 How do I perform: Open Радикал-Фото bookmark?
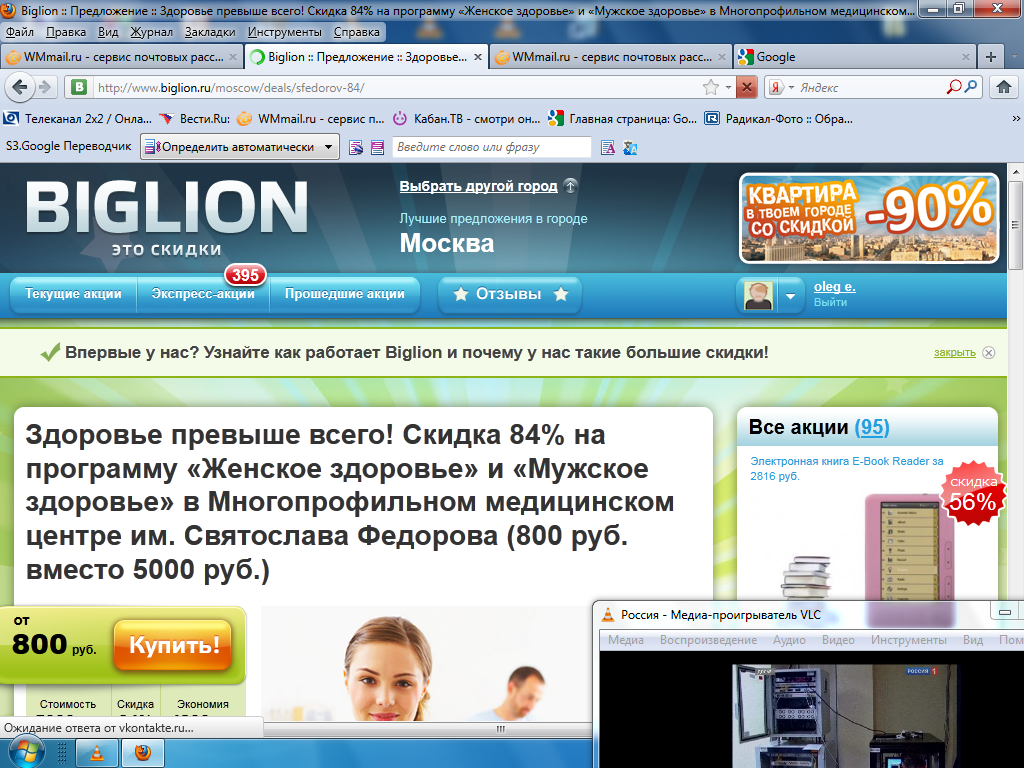point(778,119)
